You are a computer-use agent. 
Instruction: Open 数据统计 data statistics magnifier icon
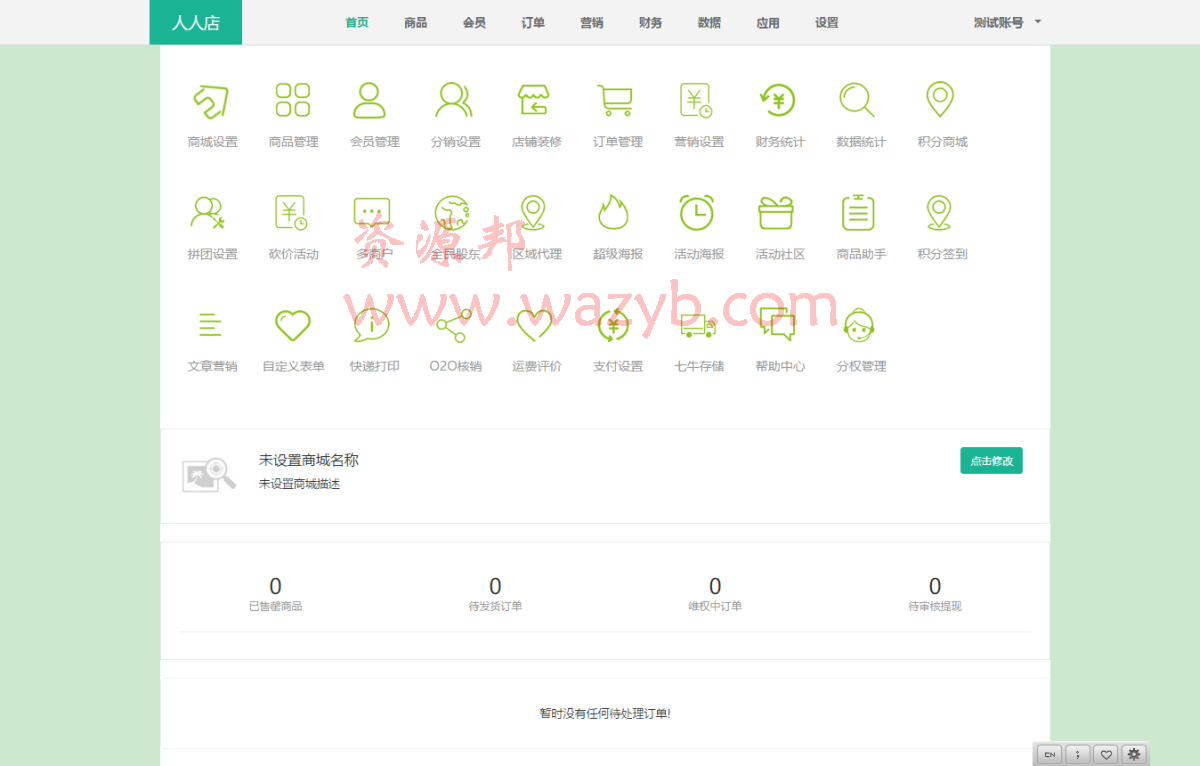857,100
